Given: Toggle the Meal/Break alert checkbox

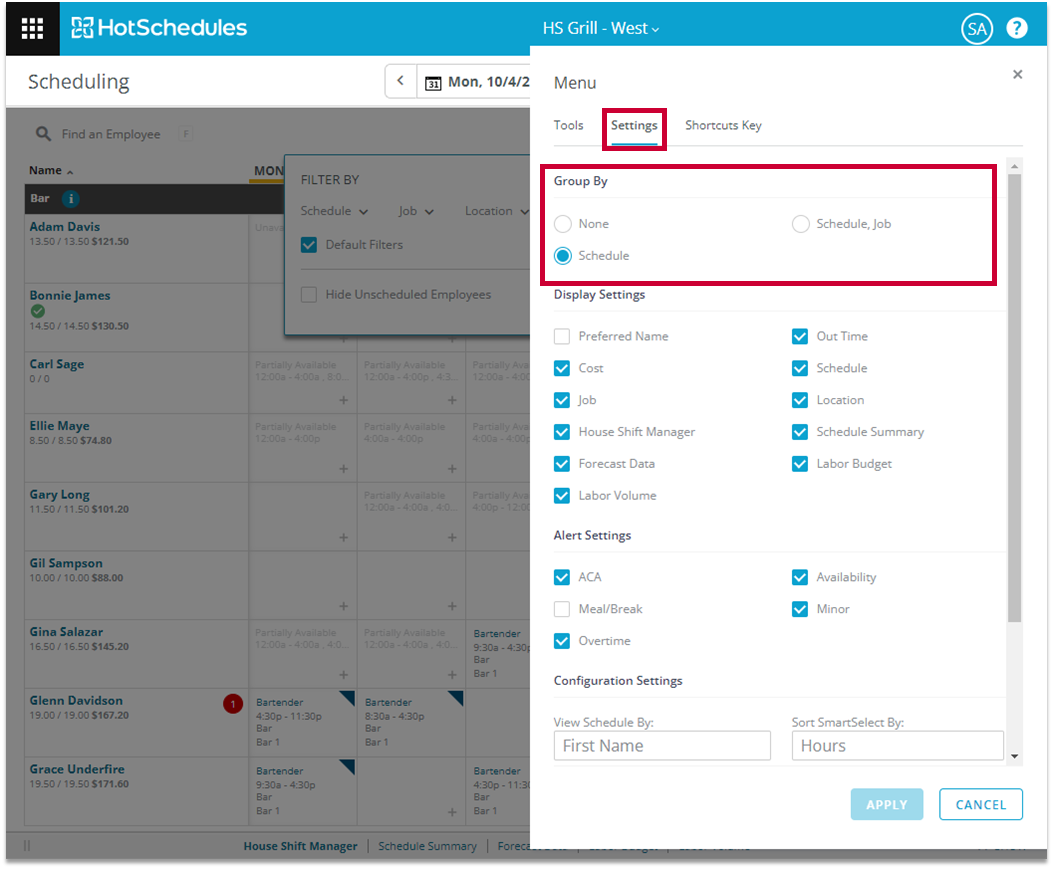Looking at the screenshot, I should [563, 609].
